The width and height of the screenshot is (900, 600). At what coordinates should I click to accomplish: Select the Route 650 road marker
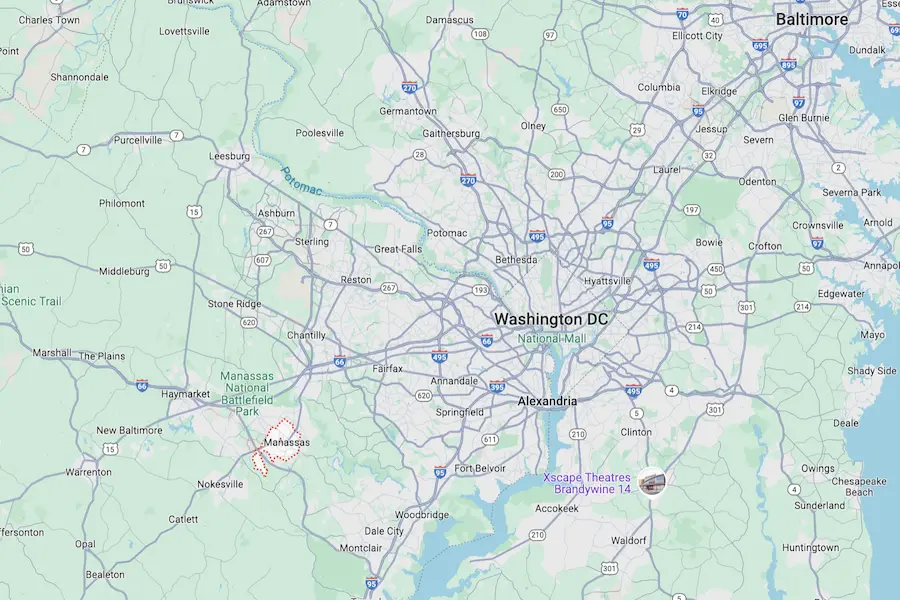pos(560,110)
